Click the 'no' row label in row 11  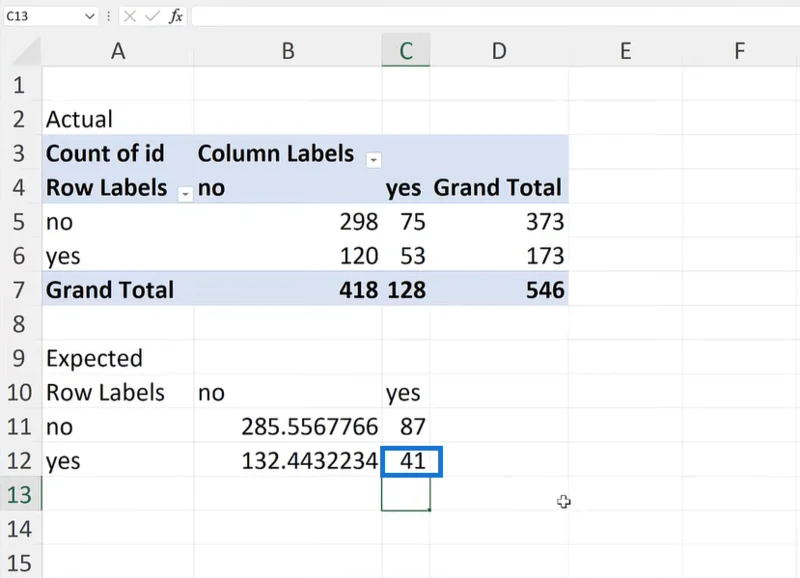coord(118,426)
